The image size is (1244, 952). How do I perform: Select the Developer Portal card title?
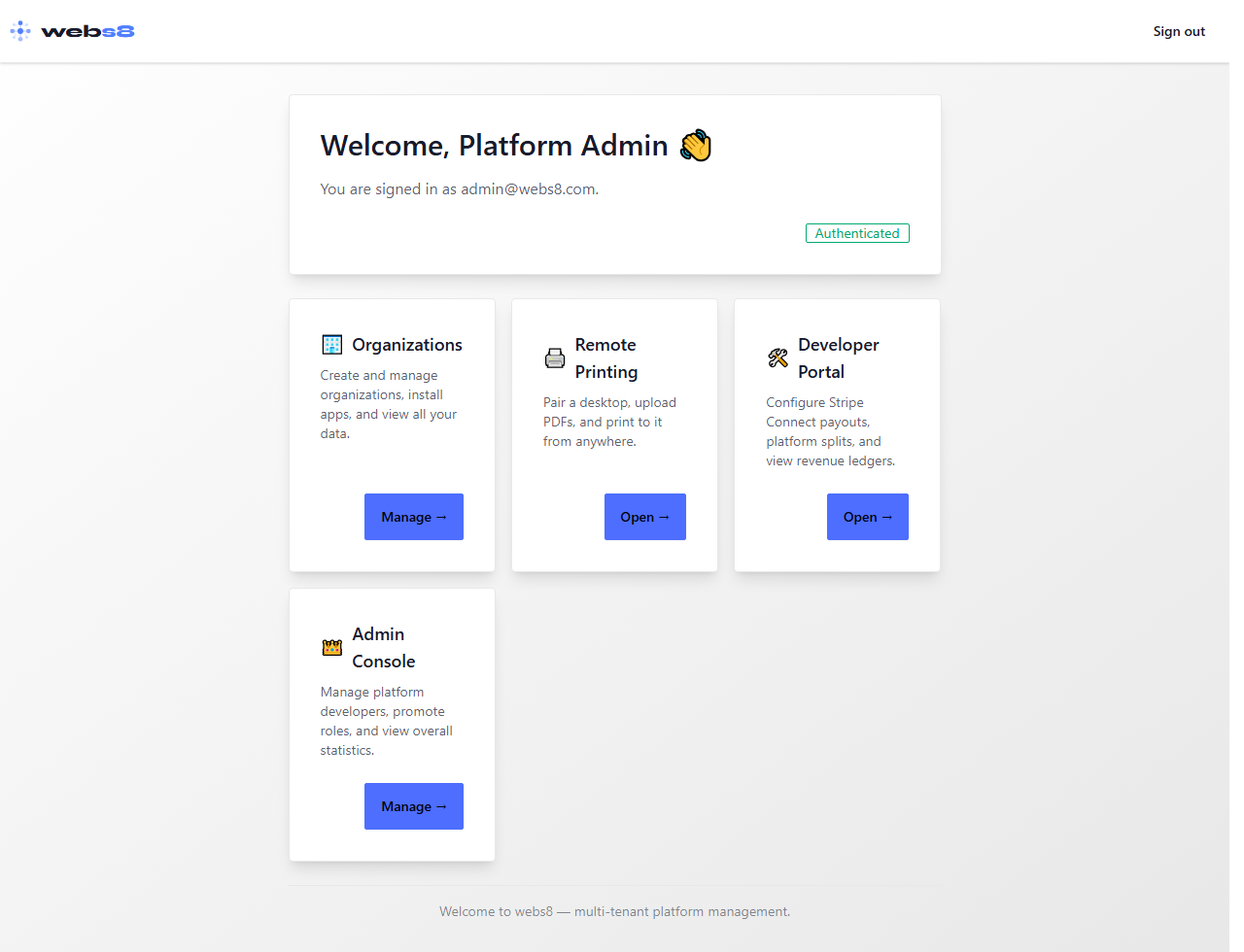[839, 358]
